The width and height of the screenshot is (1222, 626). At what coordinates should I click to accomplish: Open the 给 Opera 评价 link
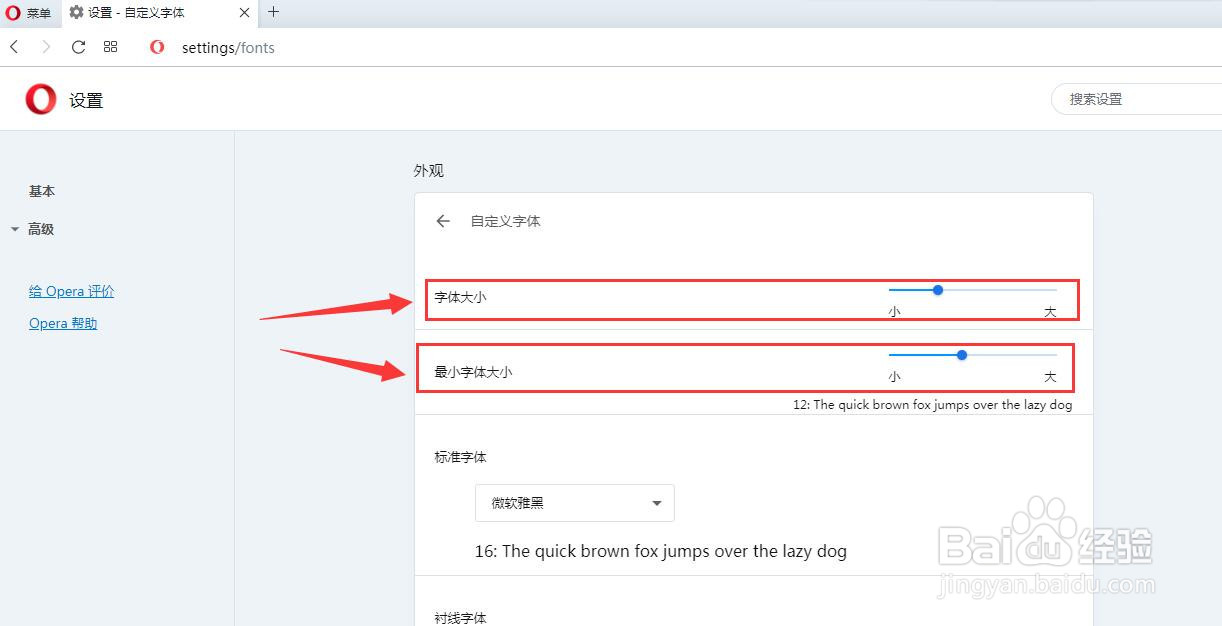click(72, 291)
